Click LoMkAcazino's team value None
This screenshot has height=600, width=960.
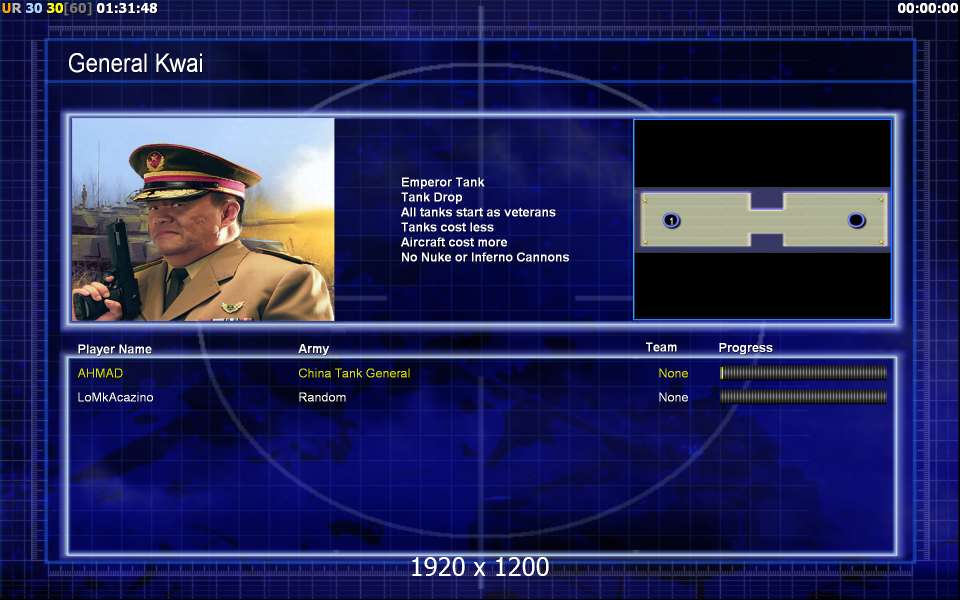(673, 397)
